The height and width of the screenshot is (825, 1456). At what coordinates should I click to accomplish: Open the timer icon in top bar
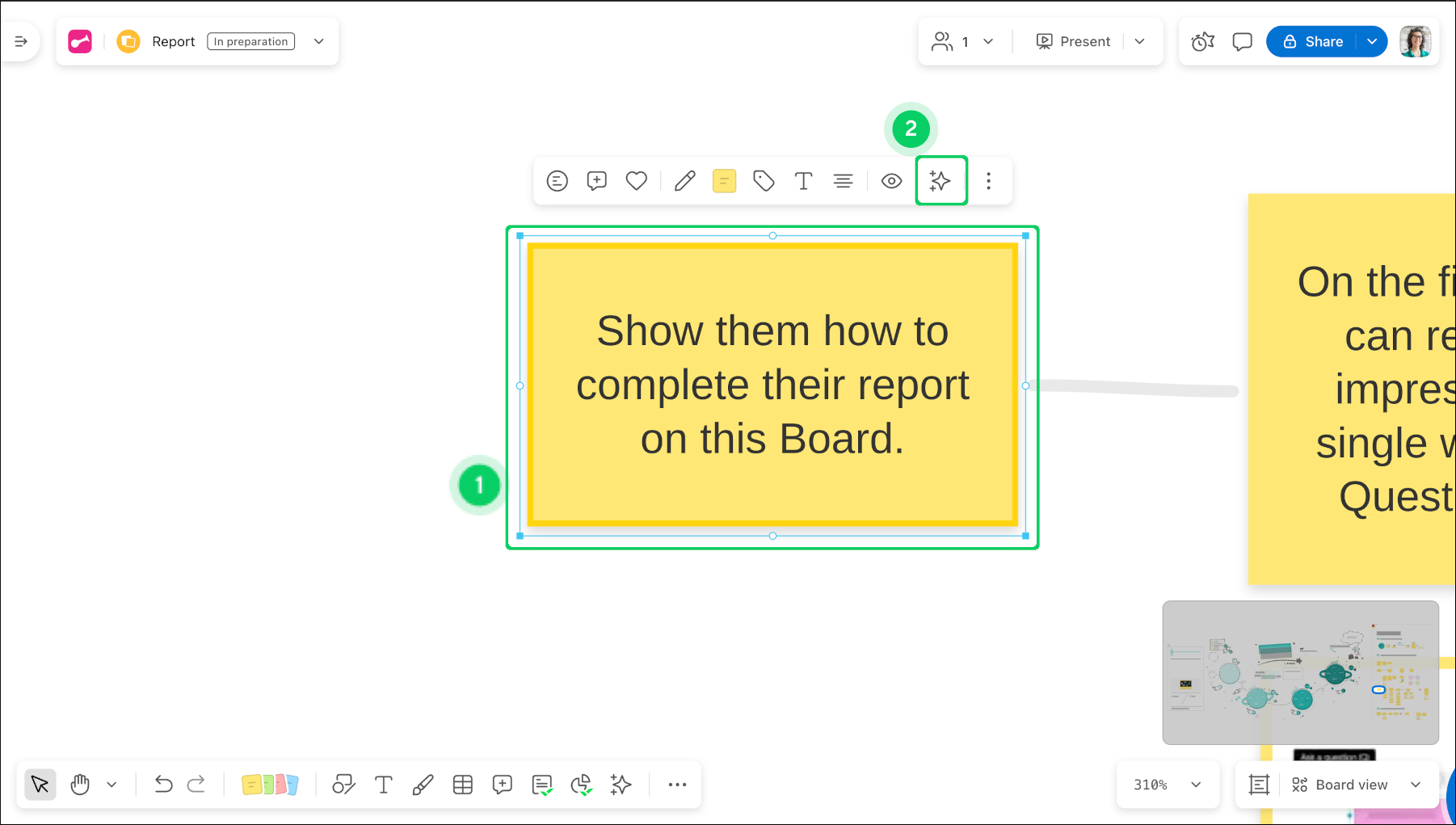[1202, 41]
